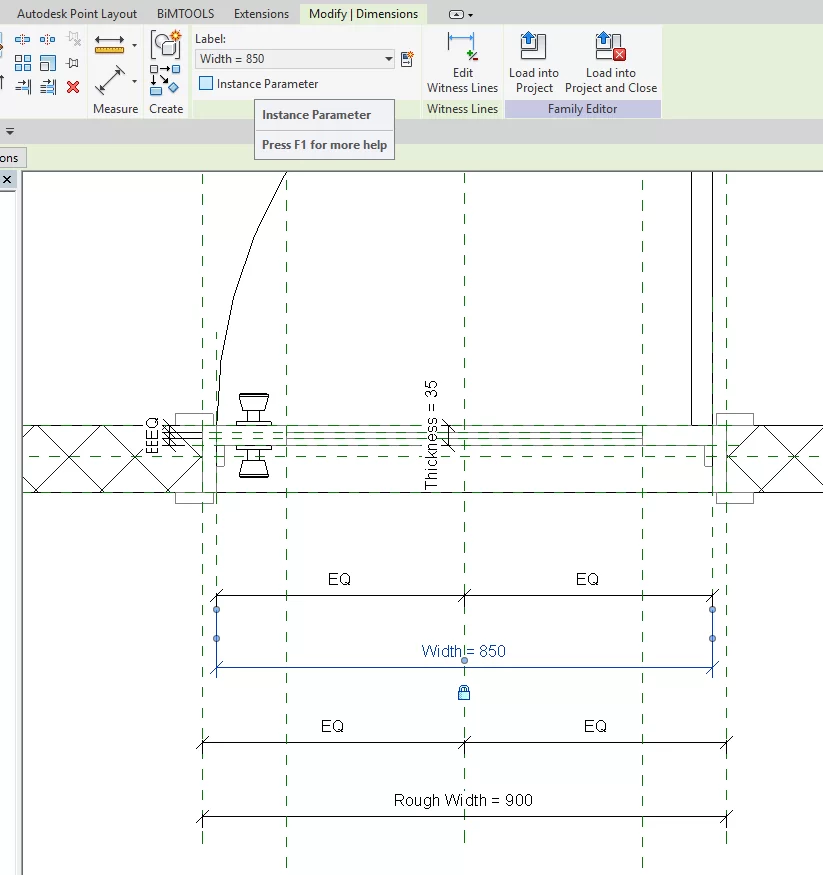Toggle the EQ constraint above Width dimension

(339, 580)
